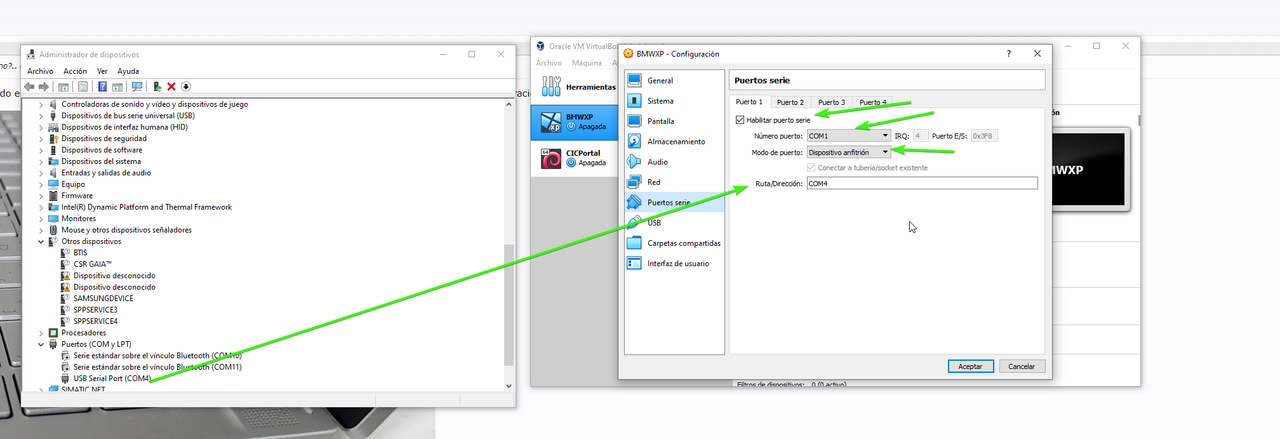Click IRQ field showing 4

(920, 135)
